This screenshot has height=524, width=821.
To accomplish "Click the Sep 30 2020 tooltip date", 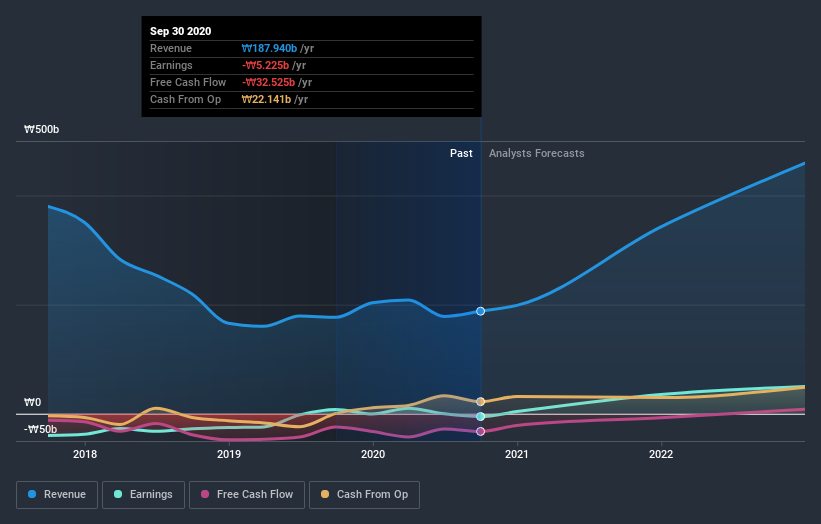I will pyautogui.click(x=181, y=31).
